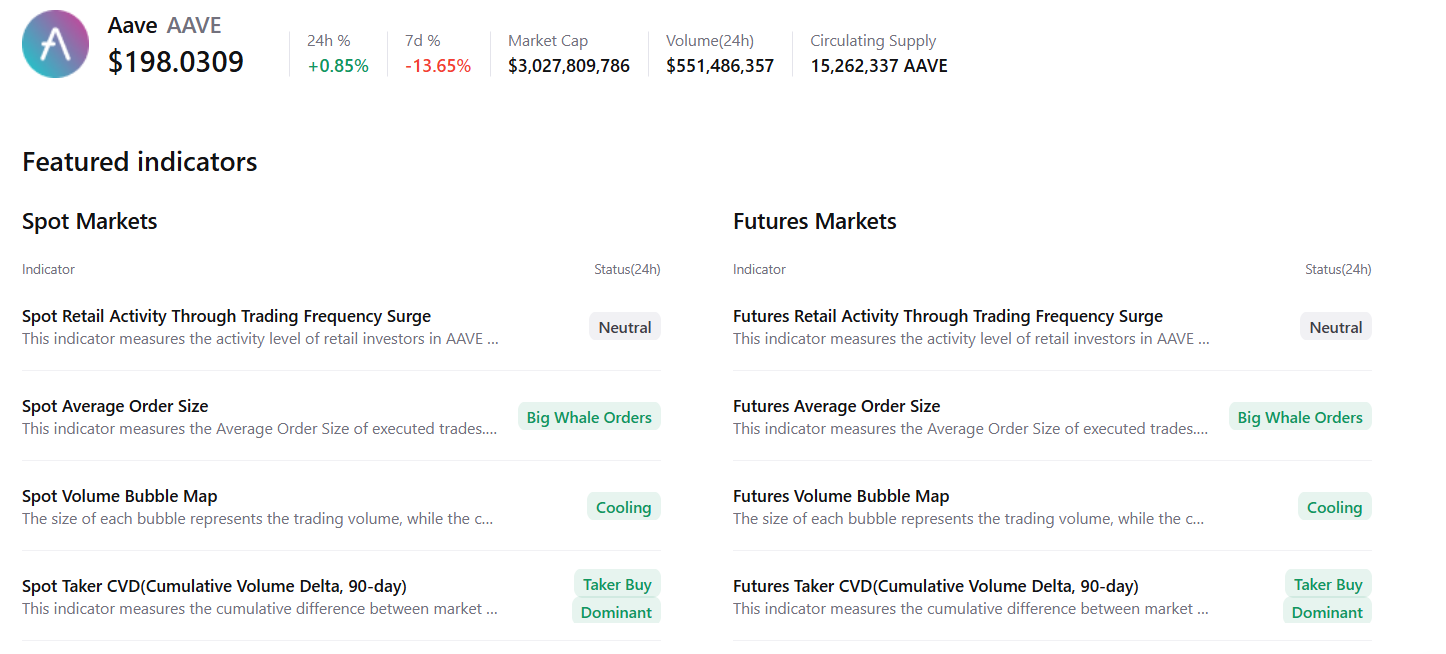Viewport: 1446px width, 654px height.
Task: Click the Neutral badge under Futures Markets
Action: 1335,326
